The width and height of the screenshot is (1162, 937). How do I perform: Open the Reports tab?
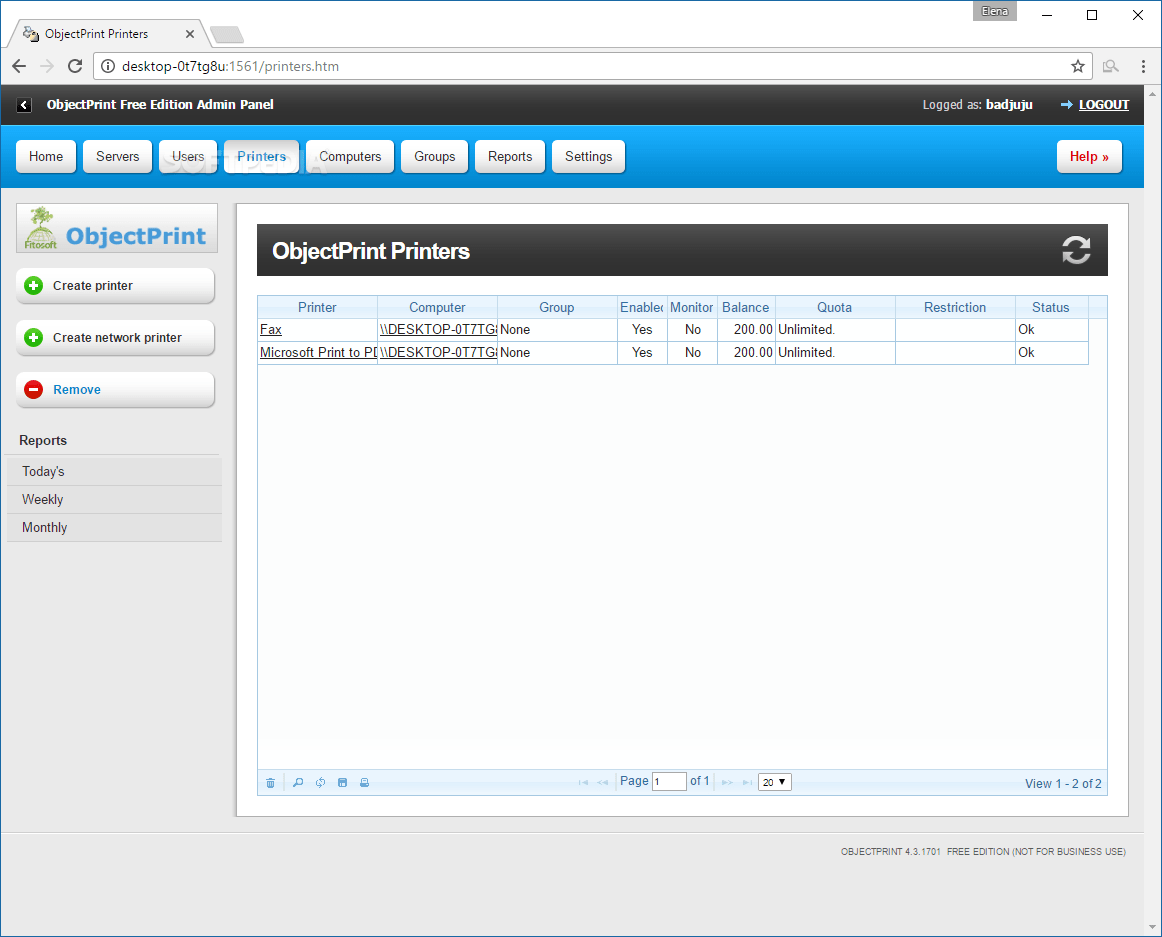tap(510, 156)
